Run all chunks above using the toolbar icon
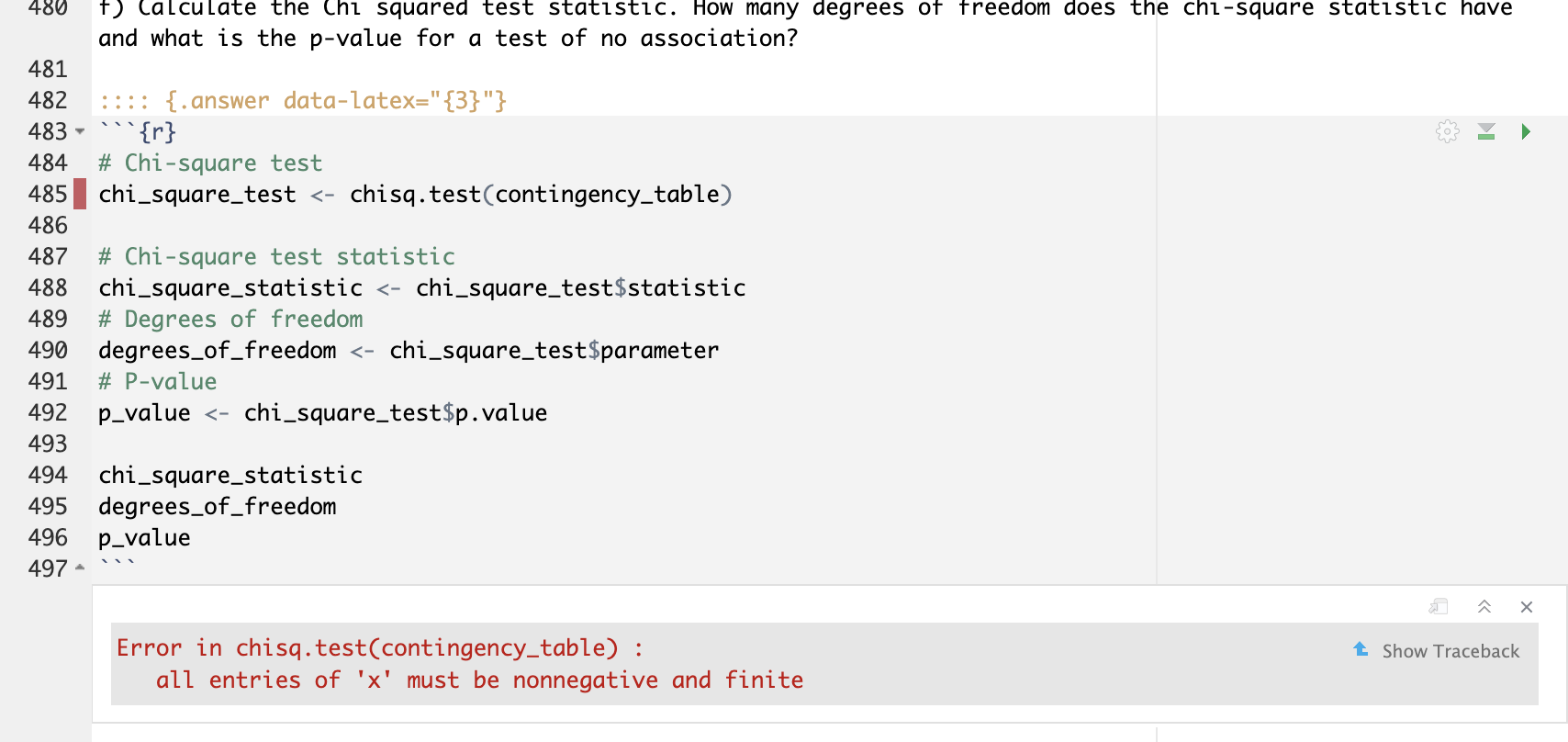The height and width of the screenshot is (742, 1568). (1487, 131)
